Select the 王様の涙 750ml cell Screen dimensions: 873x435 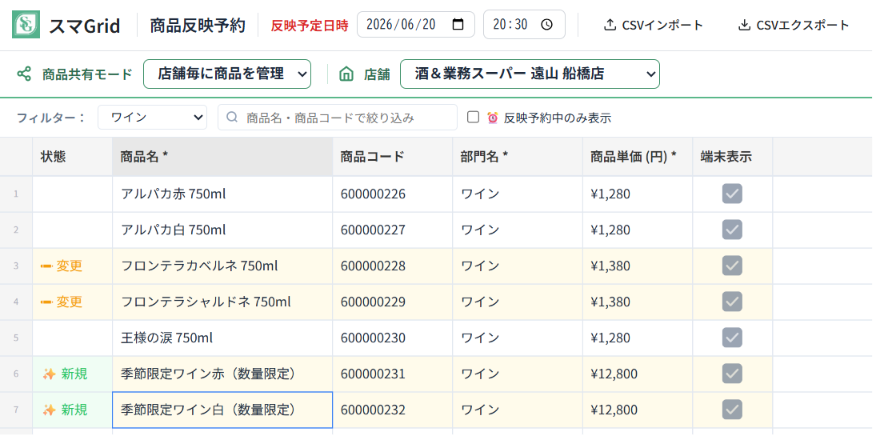click(223, 338)
